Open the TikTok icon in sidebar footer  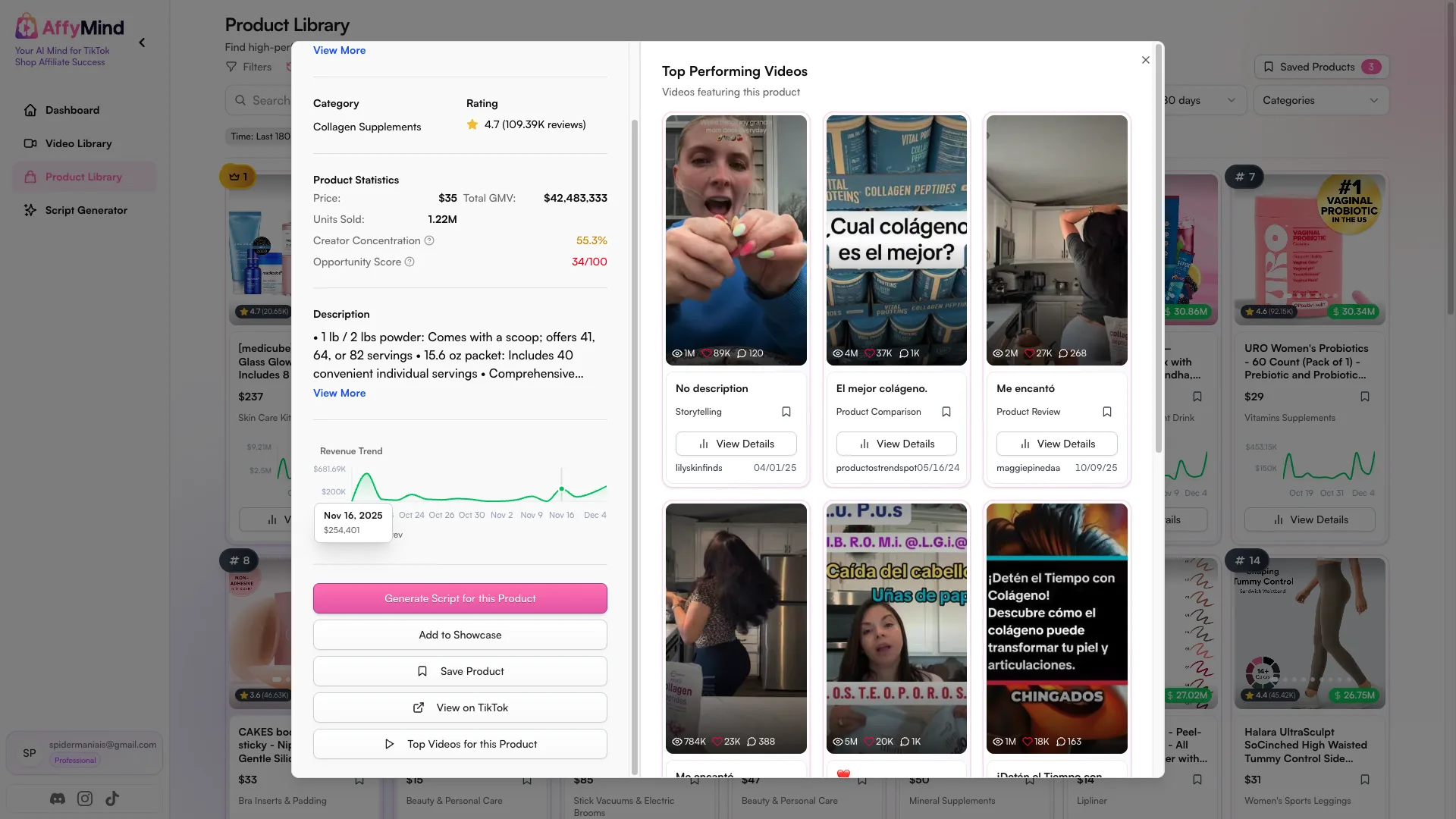[112, 799]
